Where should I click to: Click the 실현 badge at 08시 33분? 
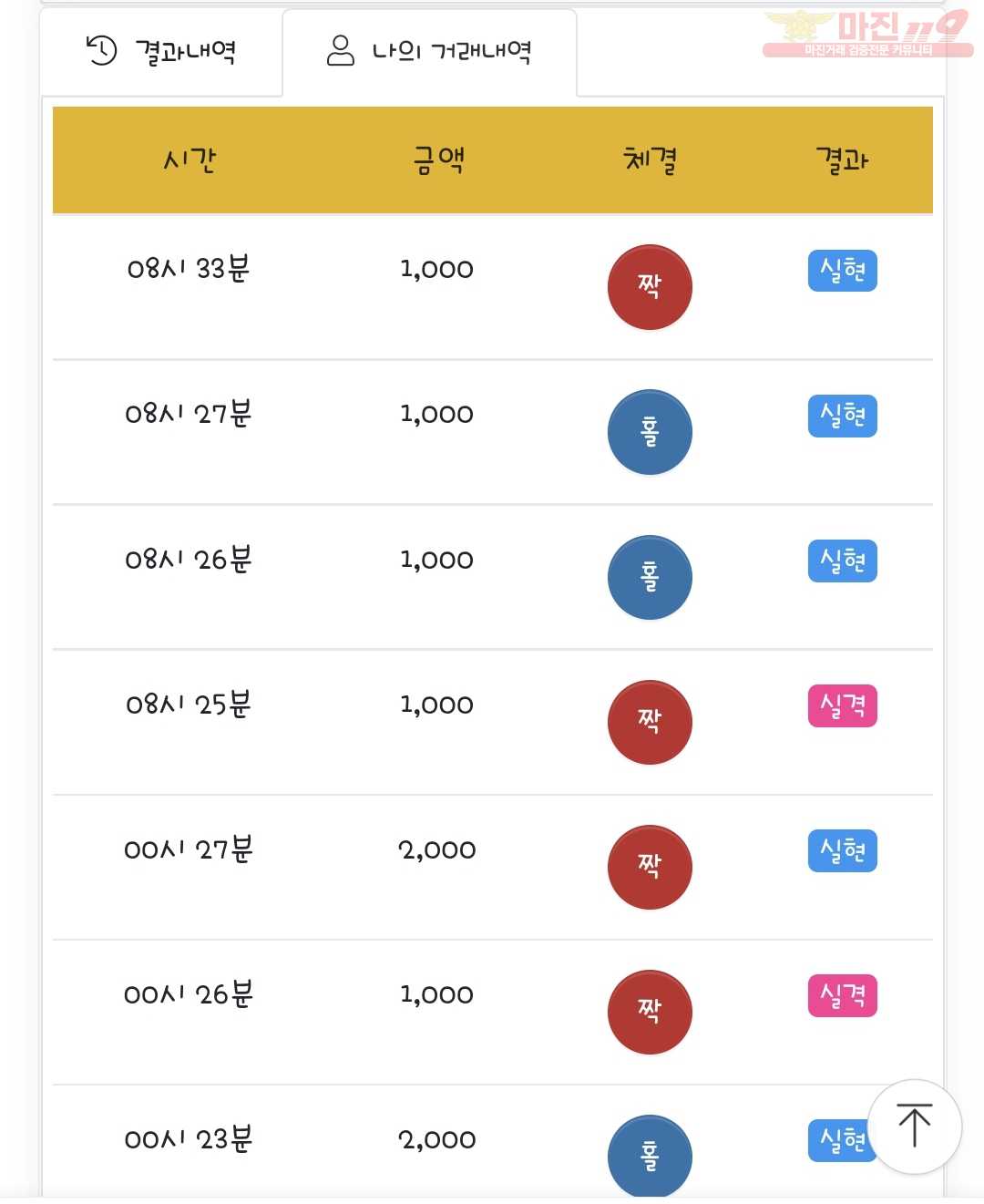click(x=842, y=271)
